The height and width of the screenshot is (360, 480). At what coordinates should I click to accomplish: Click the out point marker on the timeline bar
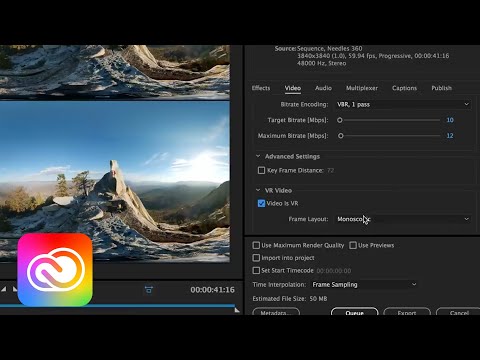pos(237,310)
